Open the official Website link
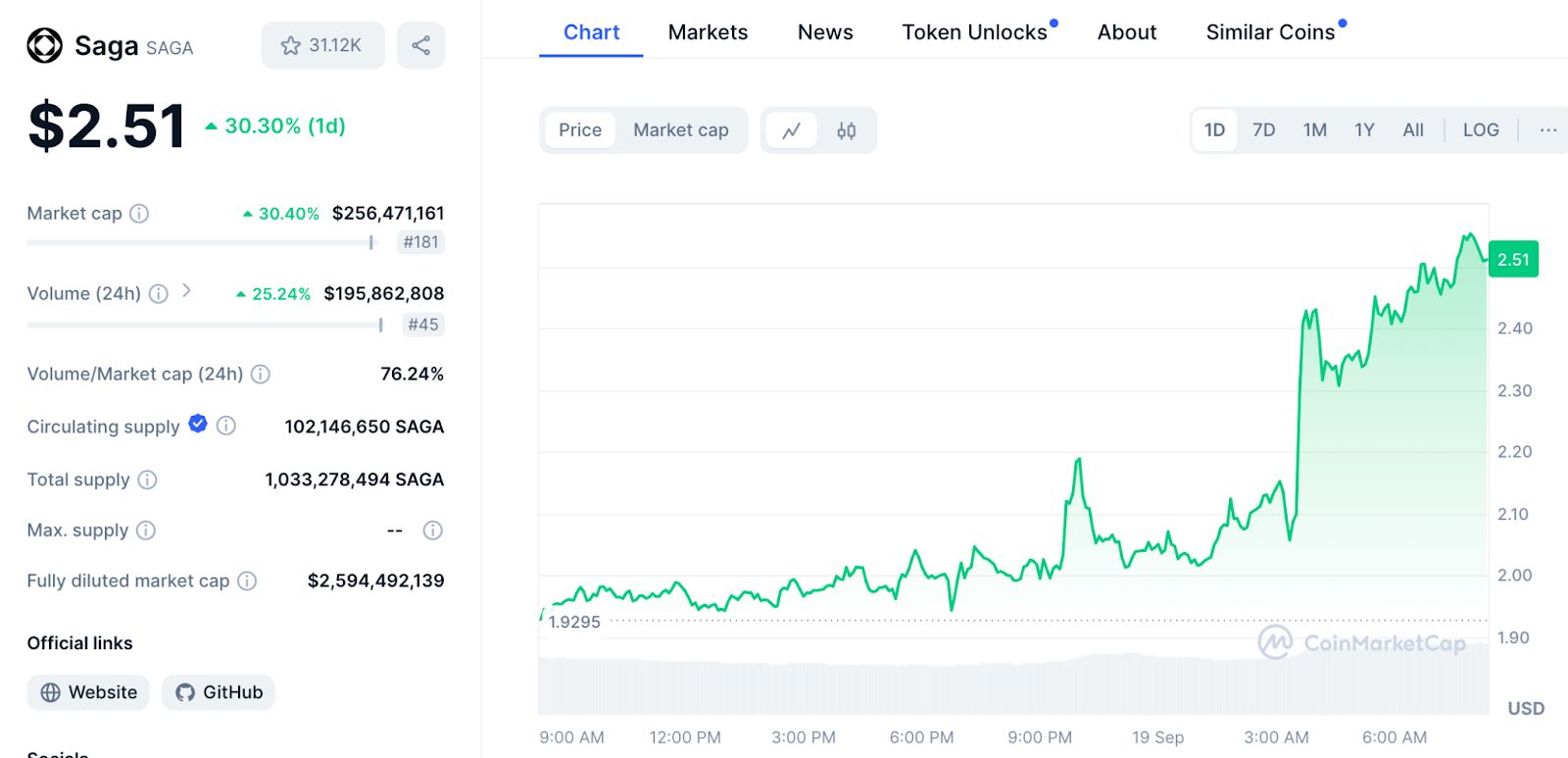1568x758 pixels. click(x=88, y=692)
